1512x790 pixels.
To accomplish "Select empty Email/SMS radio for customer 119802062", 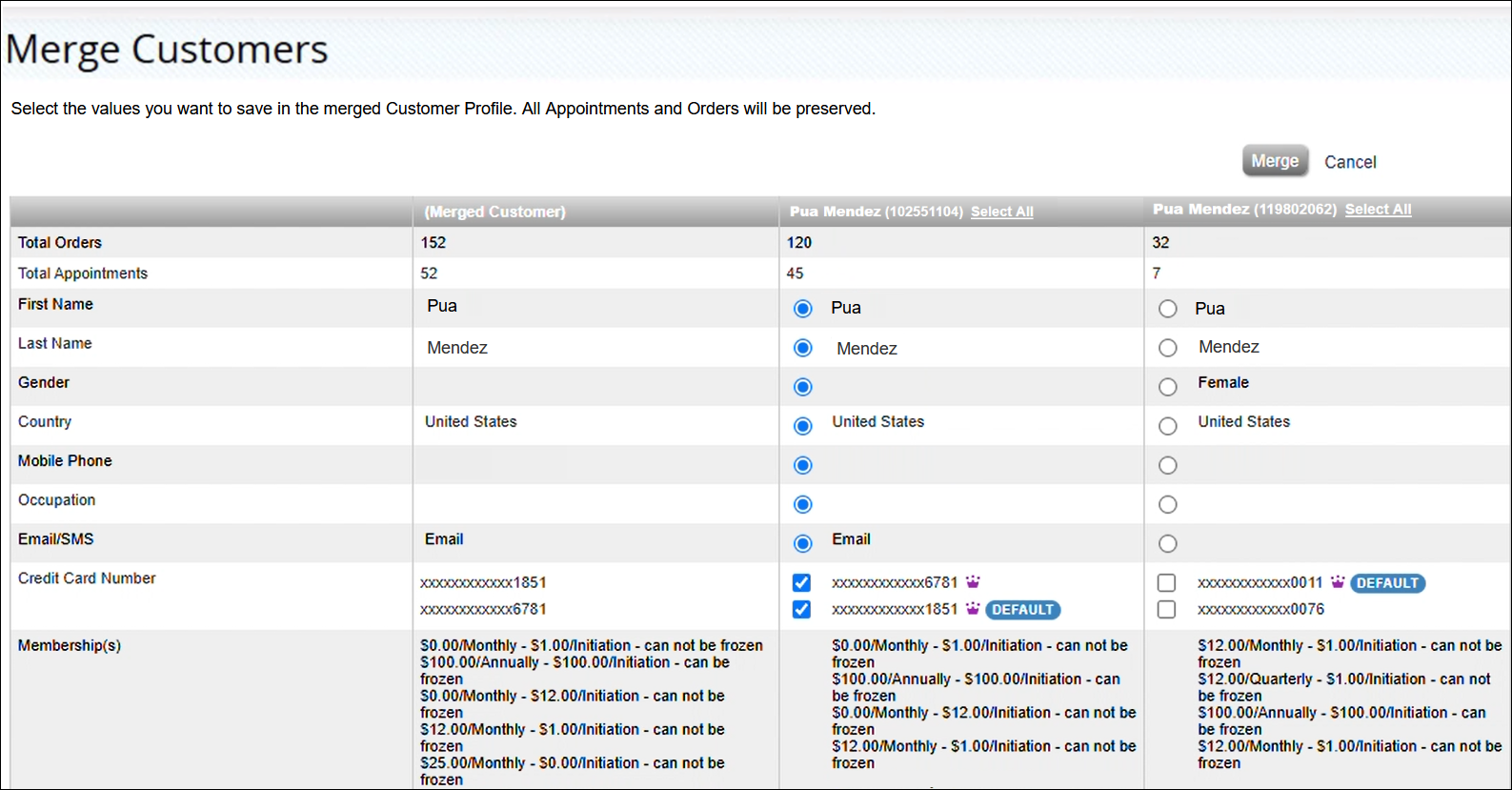I will 1168,543.
